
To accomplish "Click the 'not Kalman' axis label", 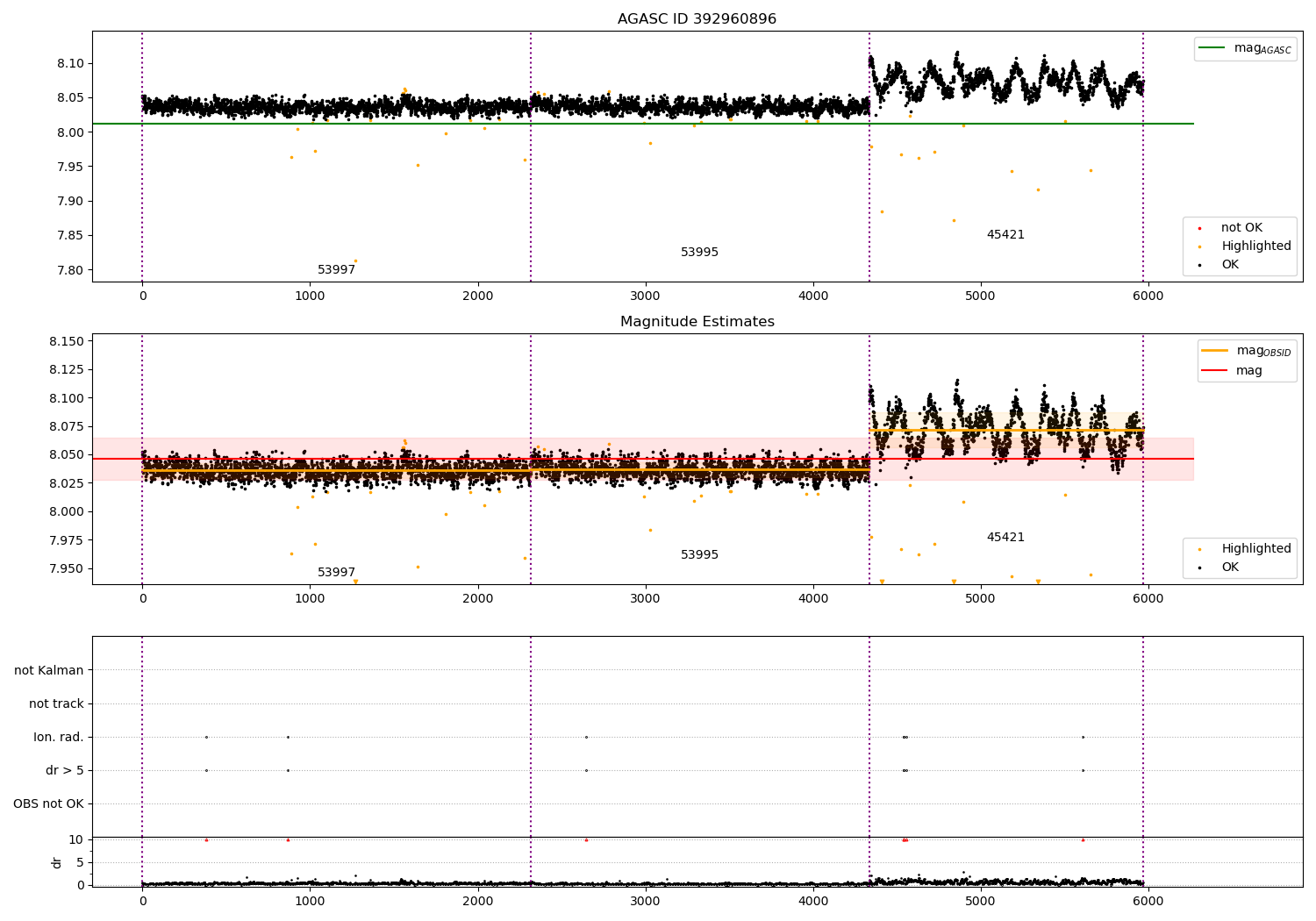I will tap(49, 670).
